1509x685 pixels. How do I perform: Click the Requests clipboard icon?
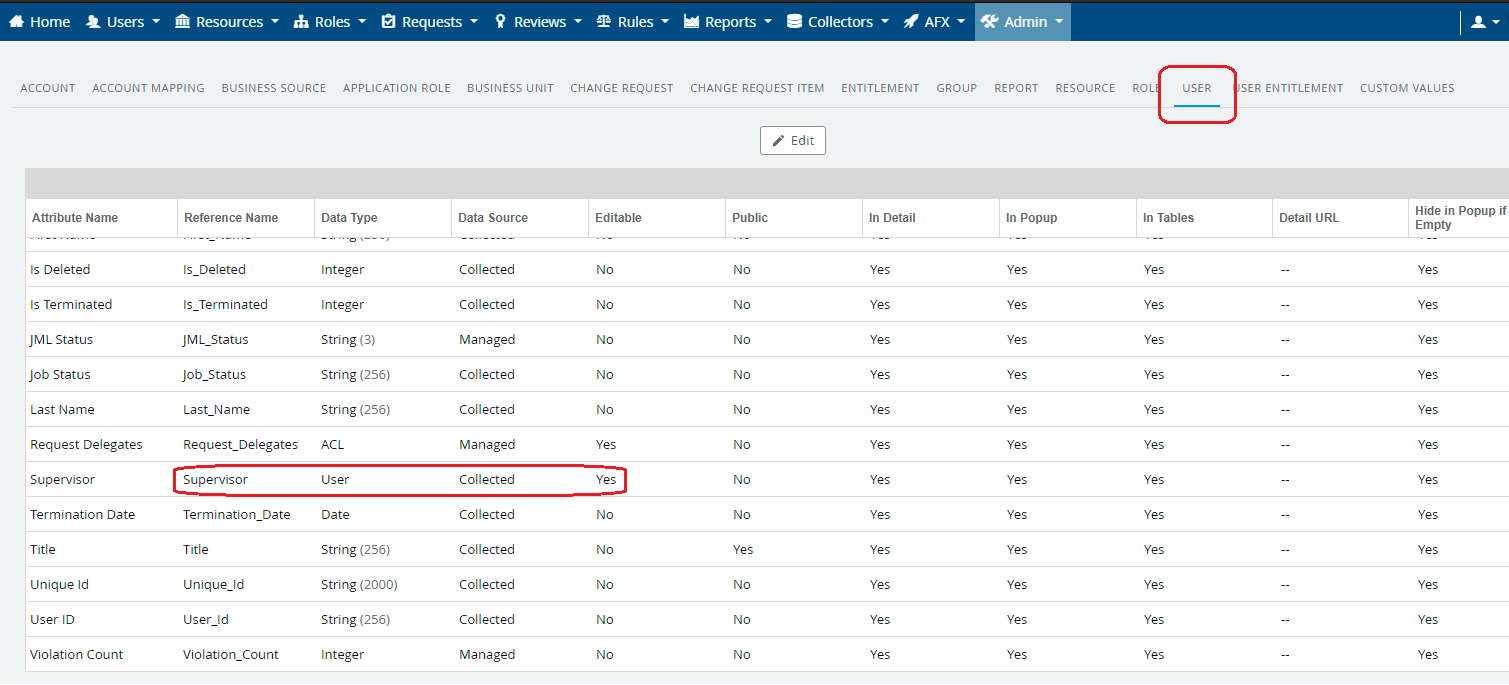click(389, 22)
